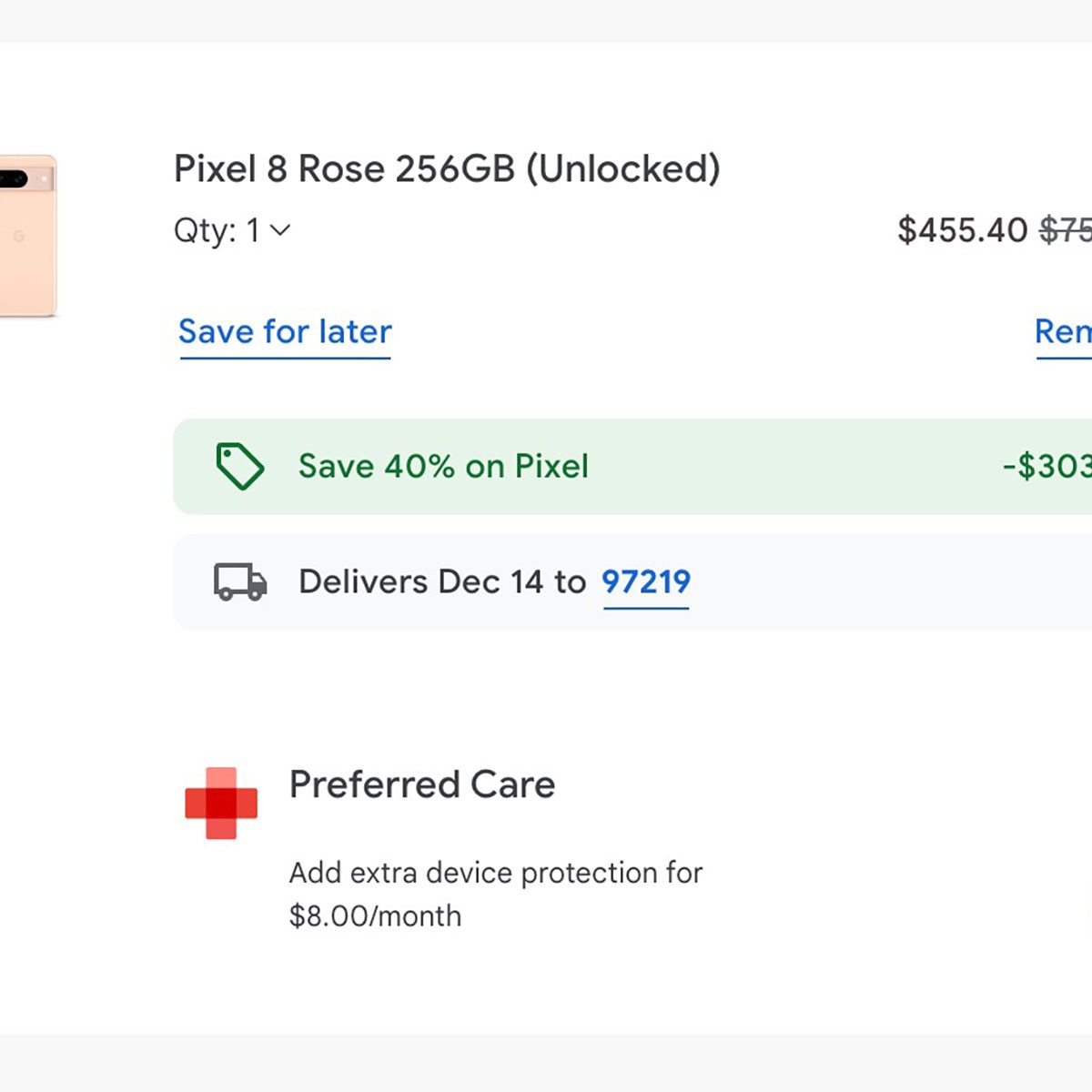Click the green price tag icon

[239, 467]
